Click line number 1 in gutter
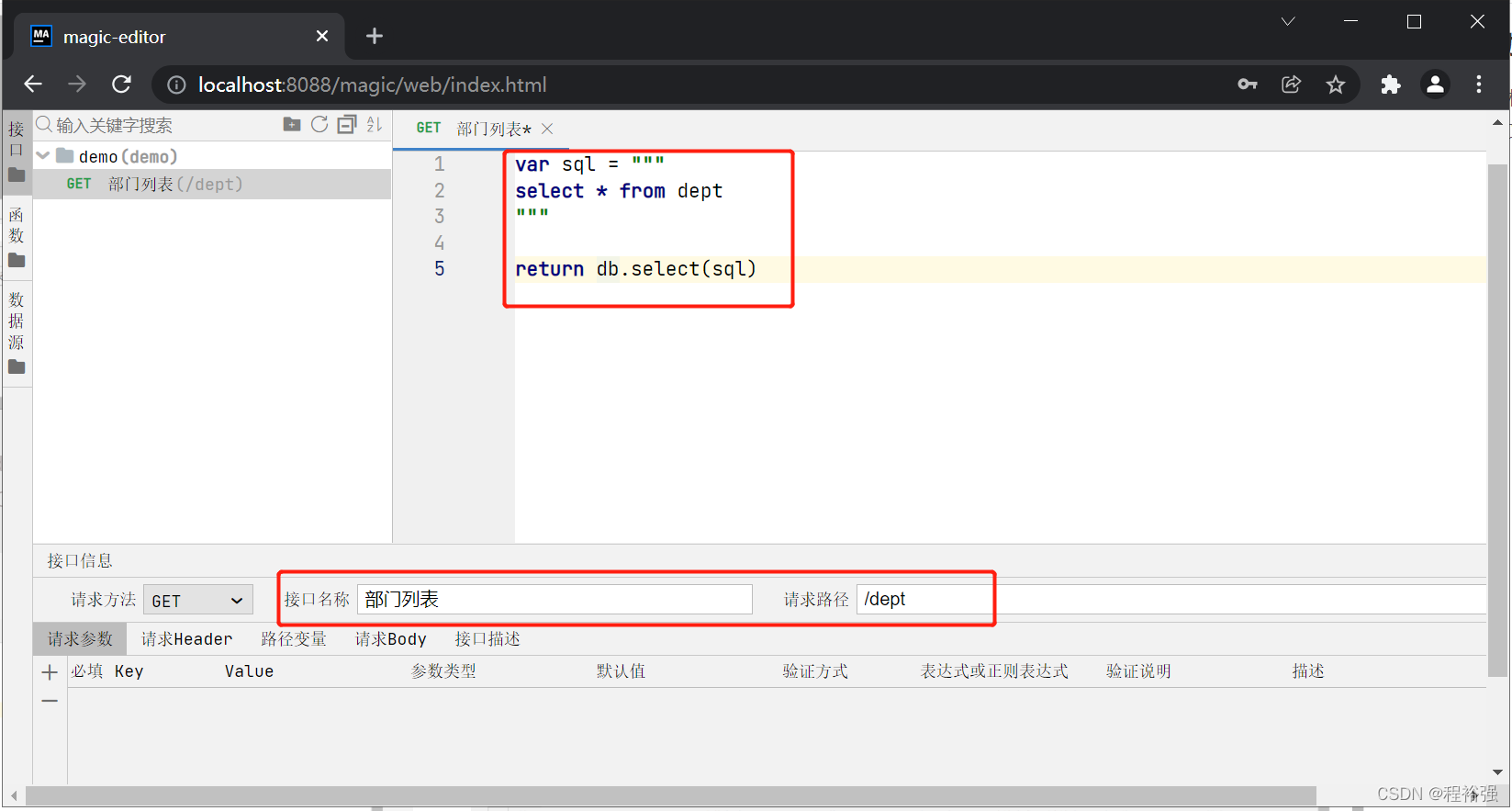The width and height of the screenshot is (1512, 811). point(440,164)
